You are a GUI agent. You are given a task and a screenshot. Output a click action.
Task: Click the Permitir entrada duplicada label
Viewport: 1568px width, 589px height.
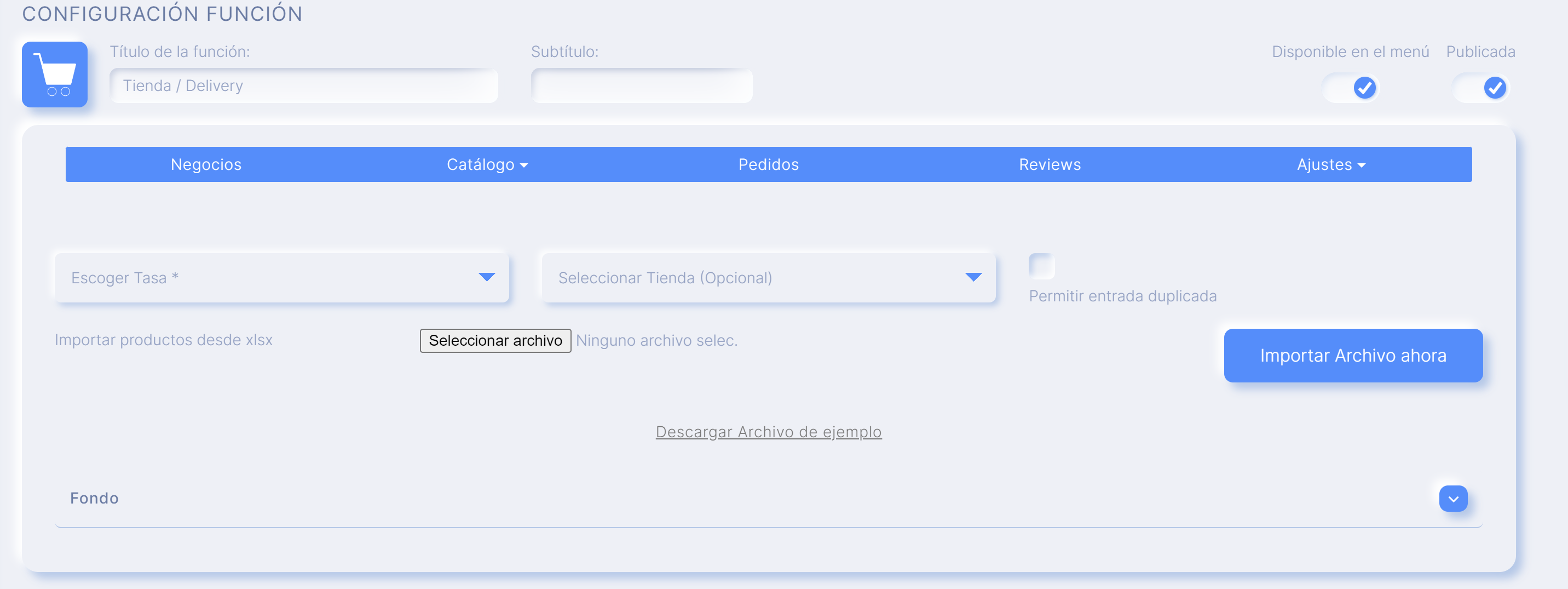[x=1122, y=296]
